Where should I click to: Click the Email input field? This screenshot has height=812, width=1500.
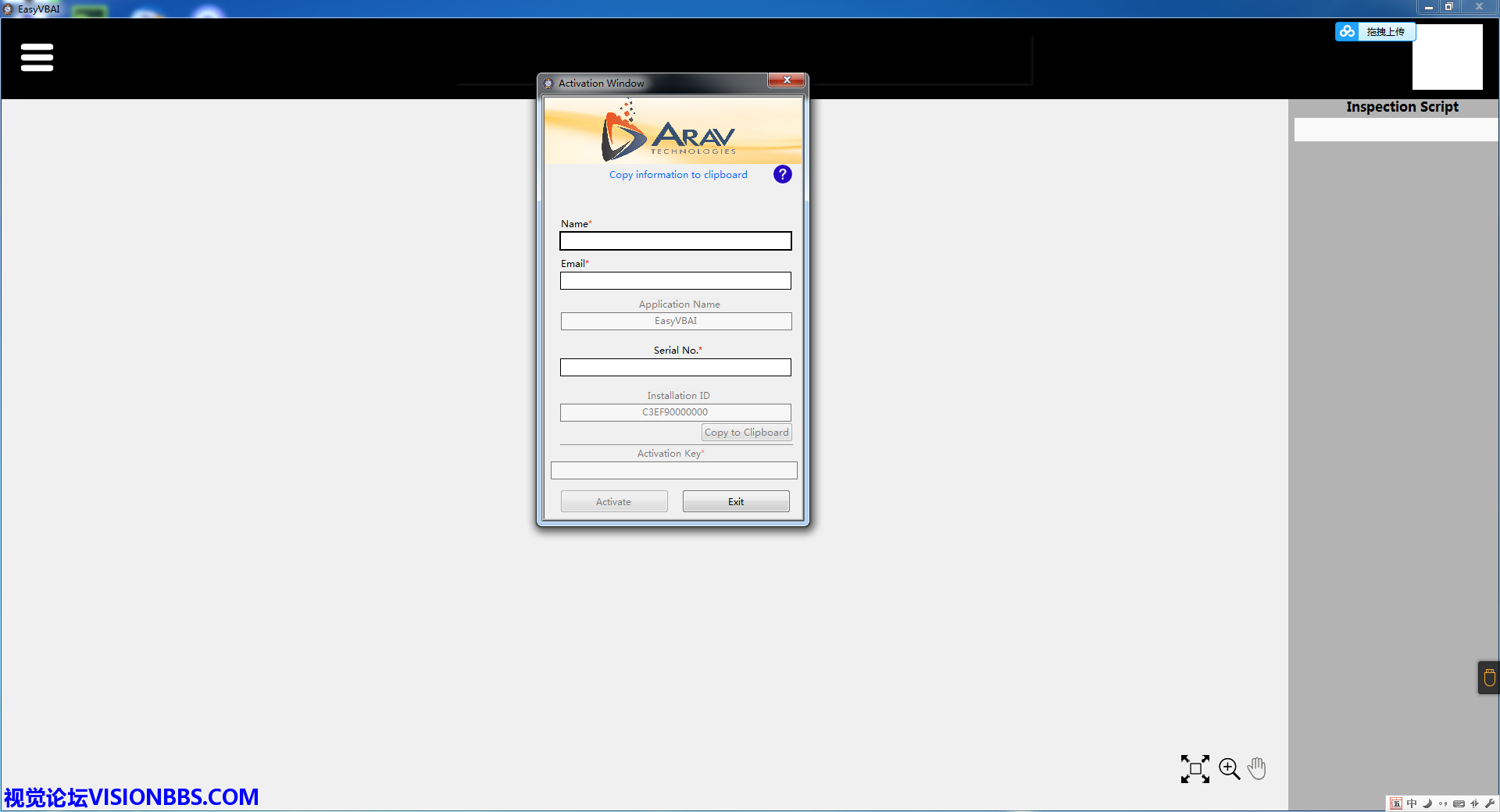click(676, 280)
